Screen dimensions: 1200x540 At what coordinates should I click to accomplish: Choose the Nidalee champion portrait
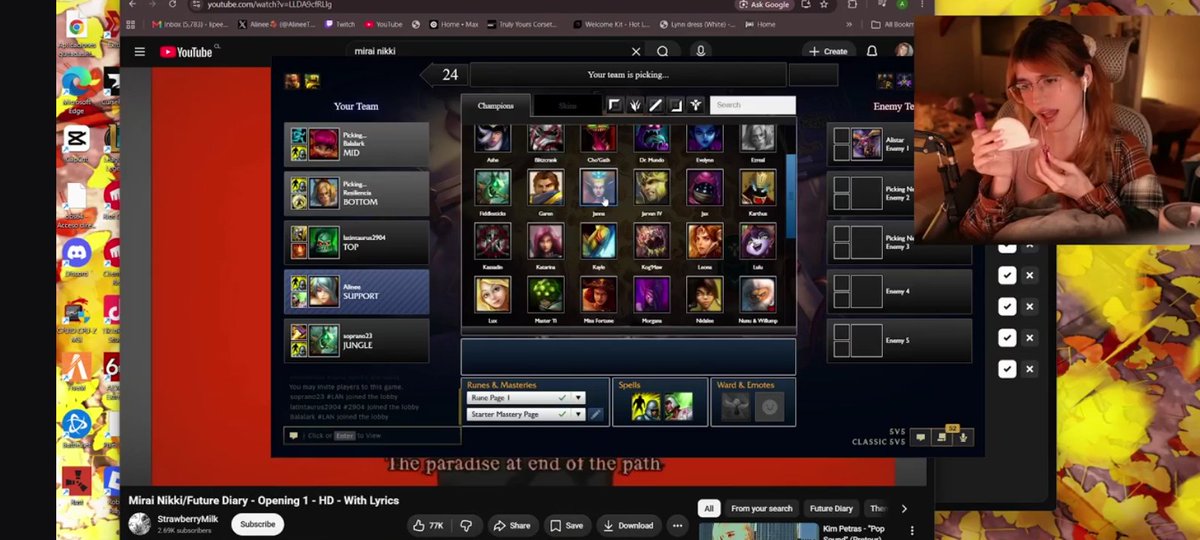705,295
